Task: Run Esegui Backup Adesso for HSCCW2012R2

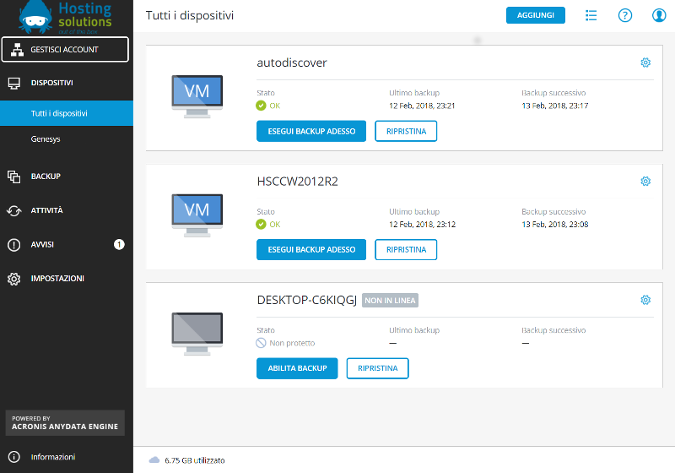Action: tap(311, 250)
